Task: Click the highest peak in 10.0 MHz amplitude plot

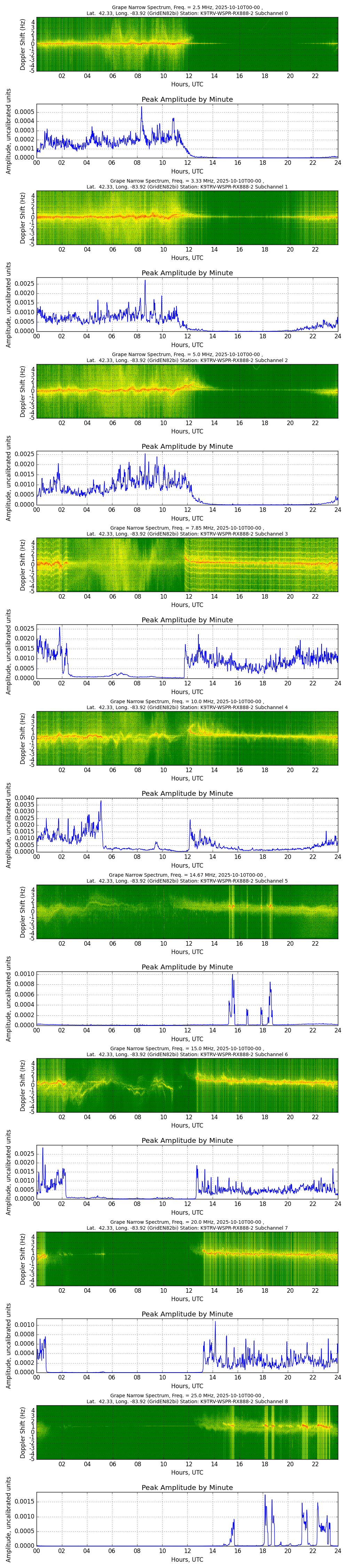Action: 101,802
